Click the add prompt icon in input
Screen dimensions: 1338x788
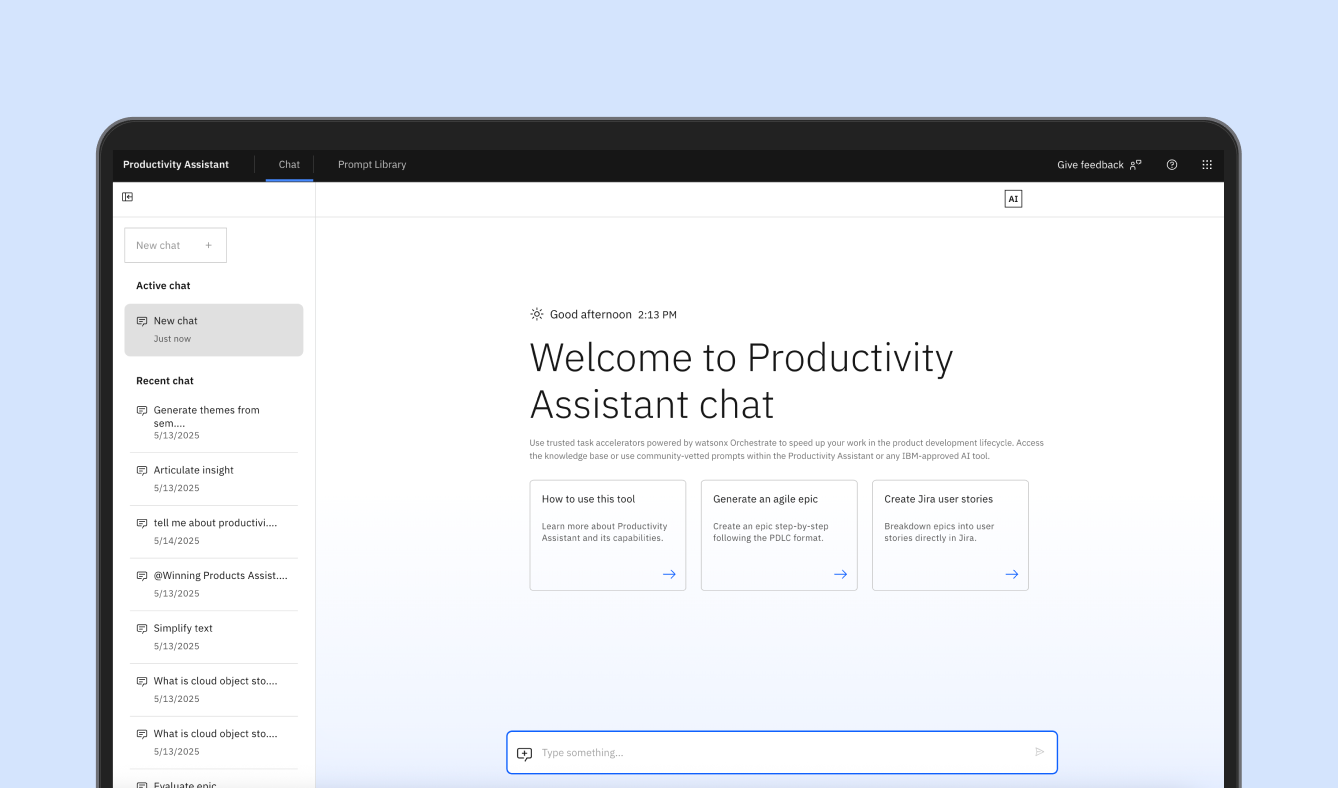click(524, 753)
